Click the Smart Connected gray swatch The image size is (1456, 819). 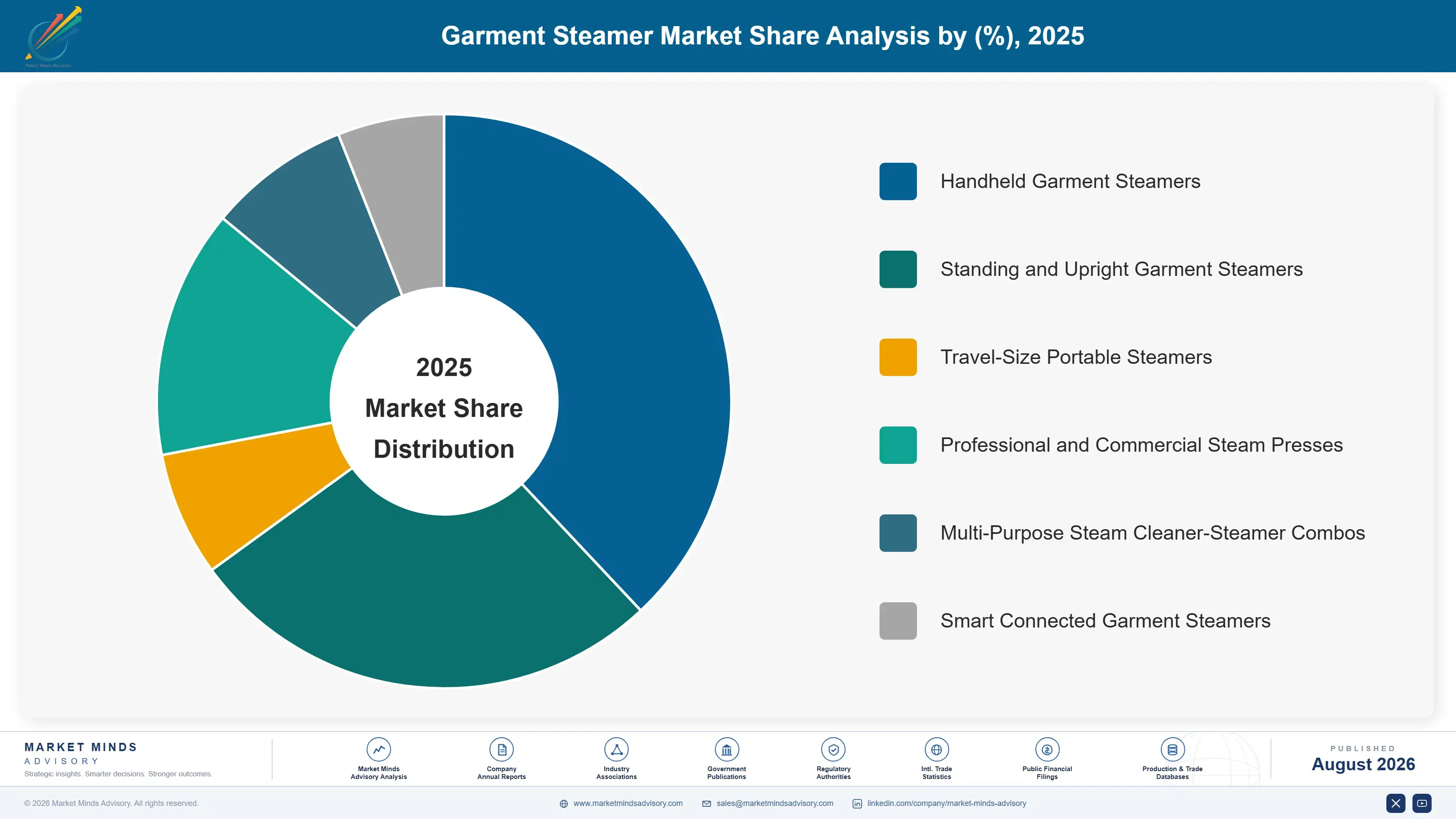coord(897,621)
